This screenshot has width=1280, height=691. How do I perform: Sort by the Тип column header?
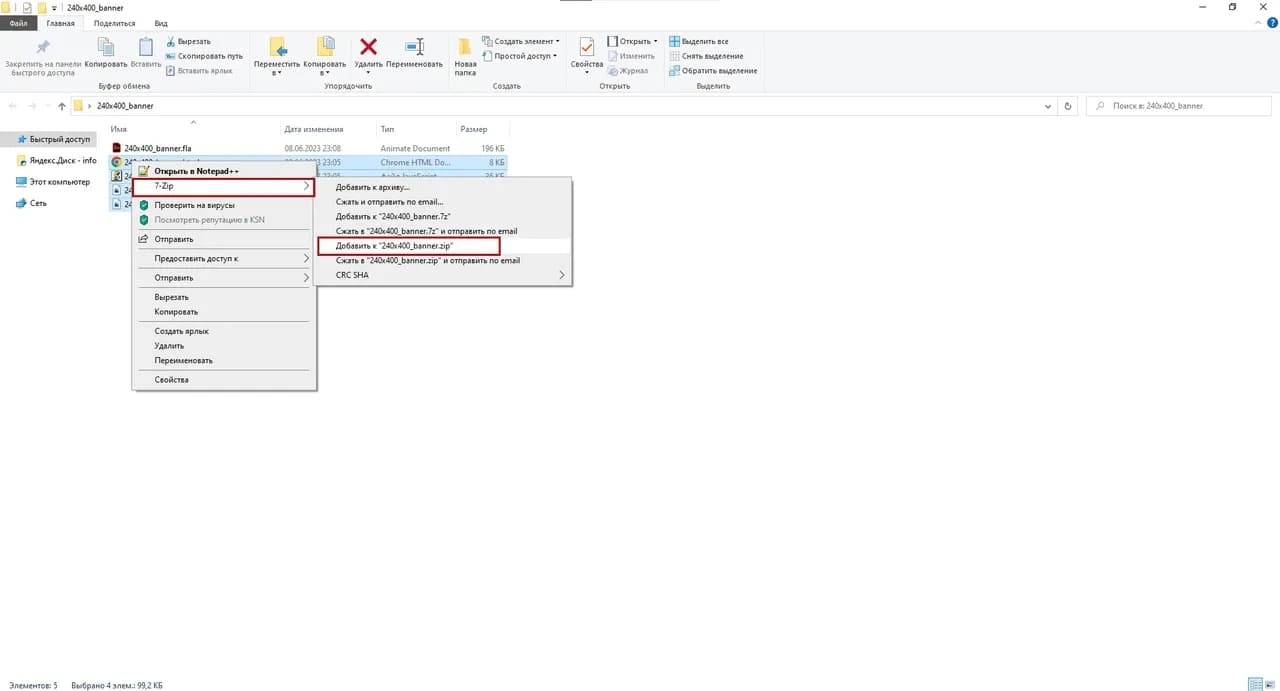[x=416, y=129]
